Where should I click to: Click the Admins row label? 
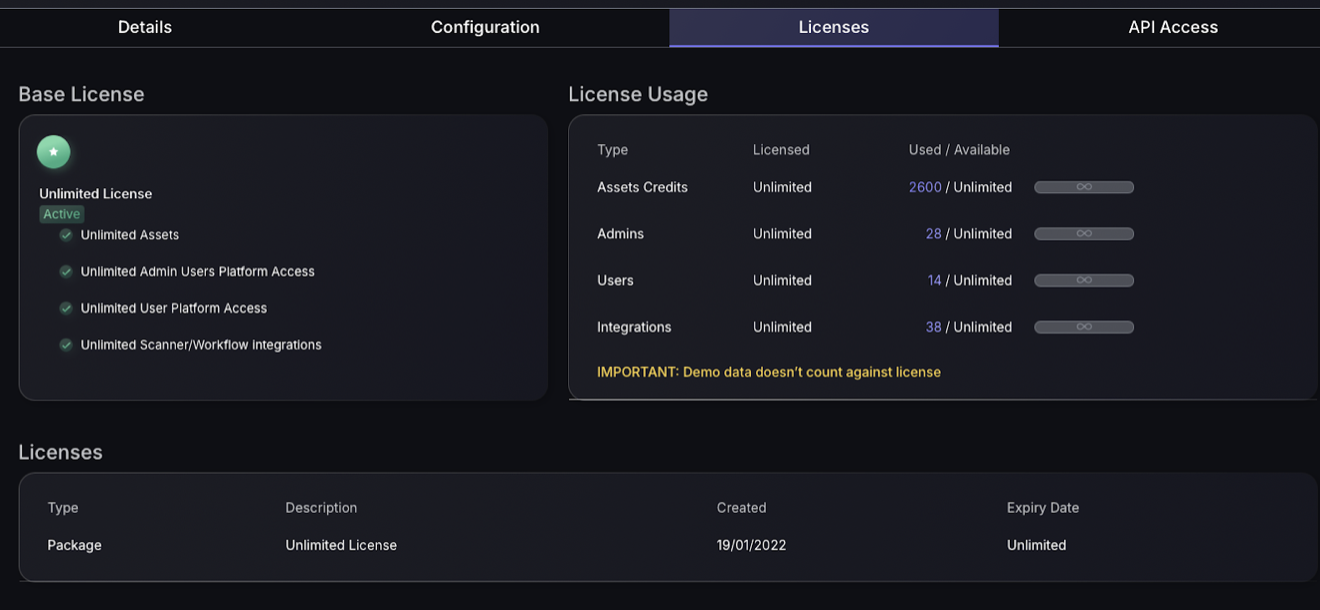click(620, 234)
